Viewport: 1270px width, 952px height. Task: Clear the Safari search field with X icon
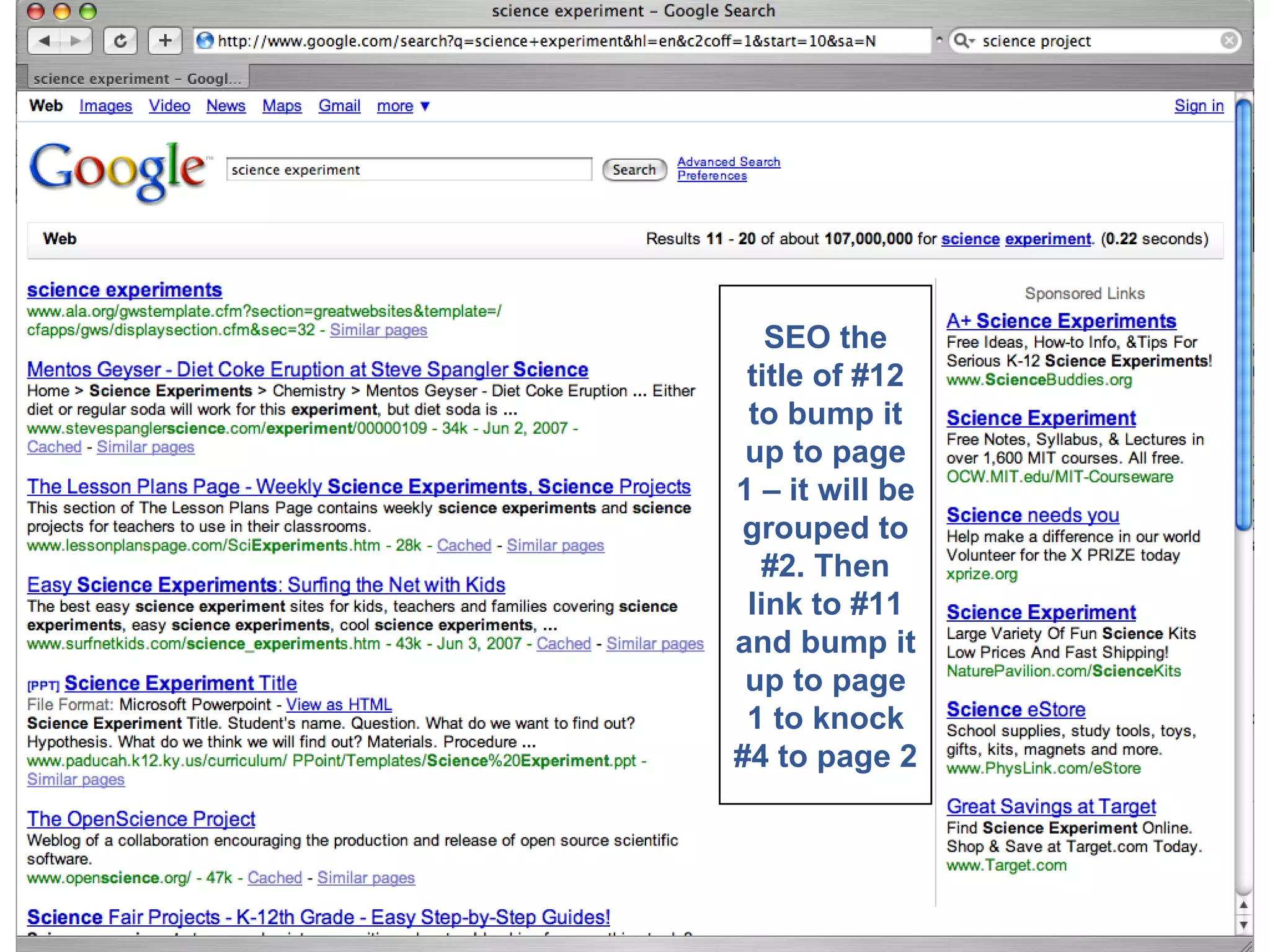click(x=1228, y=41)
